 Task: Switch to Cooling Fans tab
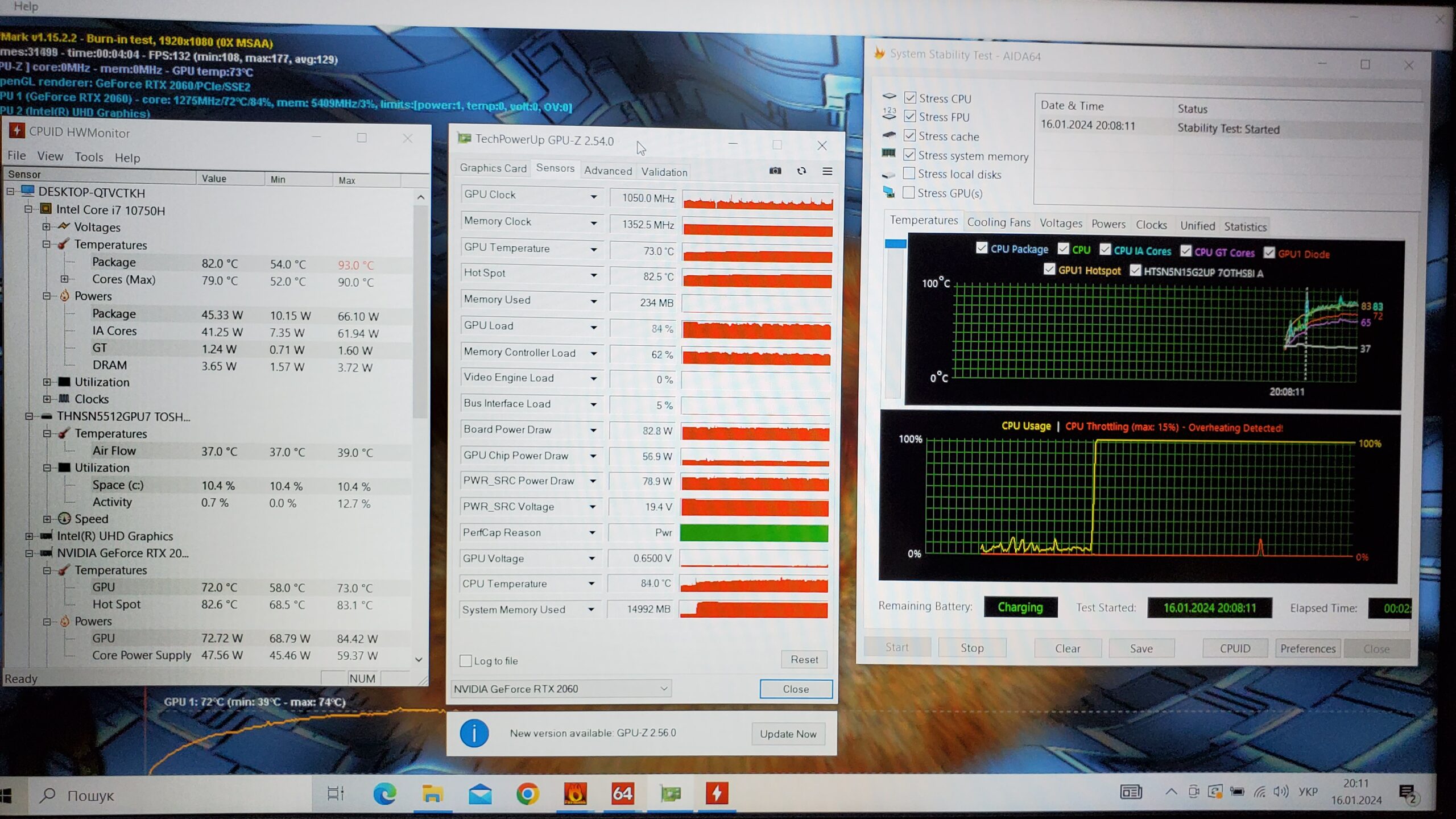point(998,222)
